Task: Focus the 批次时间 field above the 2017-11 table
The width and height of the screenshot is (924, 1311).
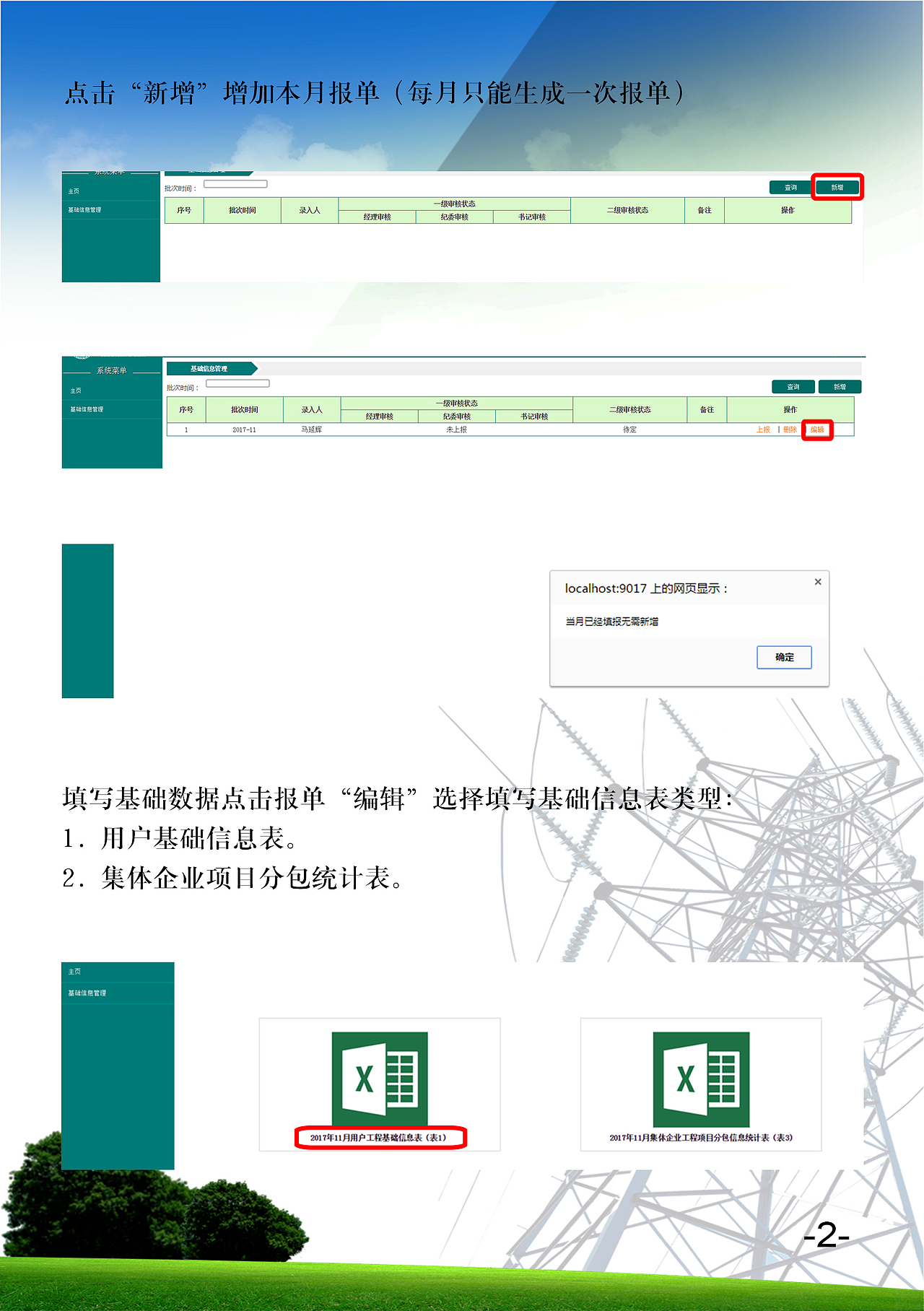Action: pyautogui.click(x=237, y=383)
